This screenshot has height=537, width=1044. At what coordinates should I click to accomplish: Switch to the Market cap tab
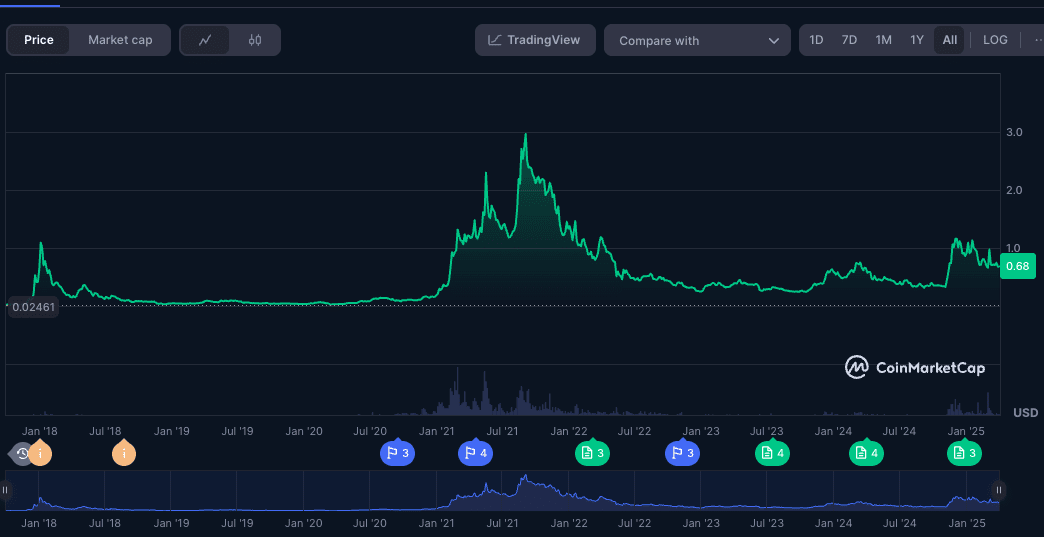click(120, 40)
